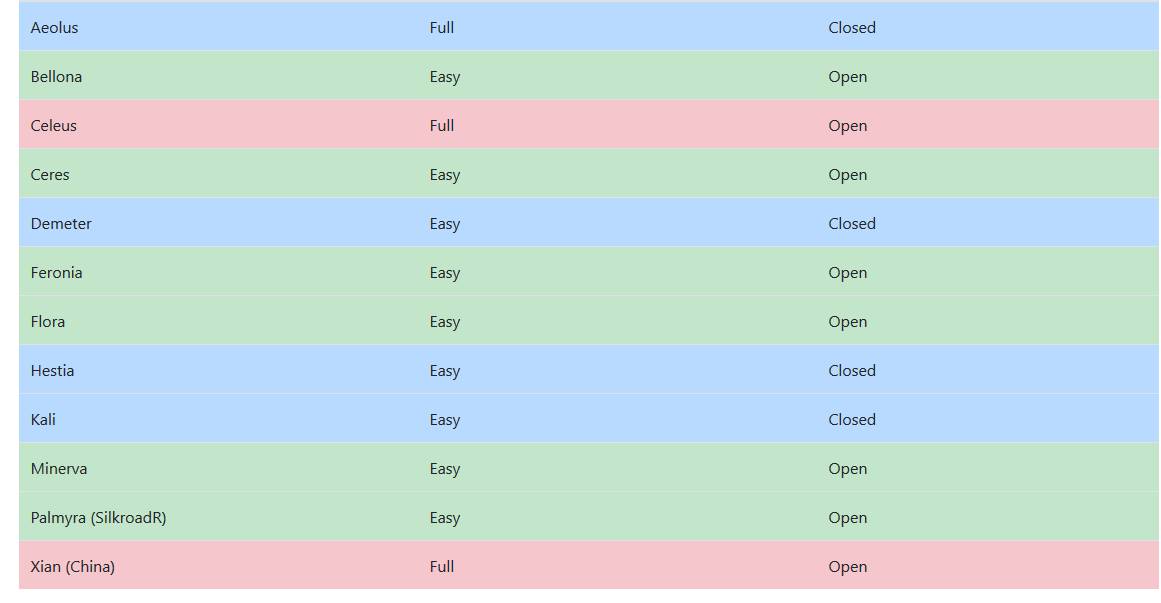Click Easy capacity in the Kali row

(445, 420)
